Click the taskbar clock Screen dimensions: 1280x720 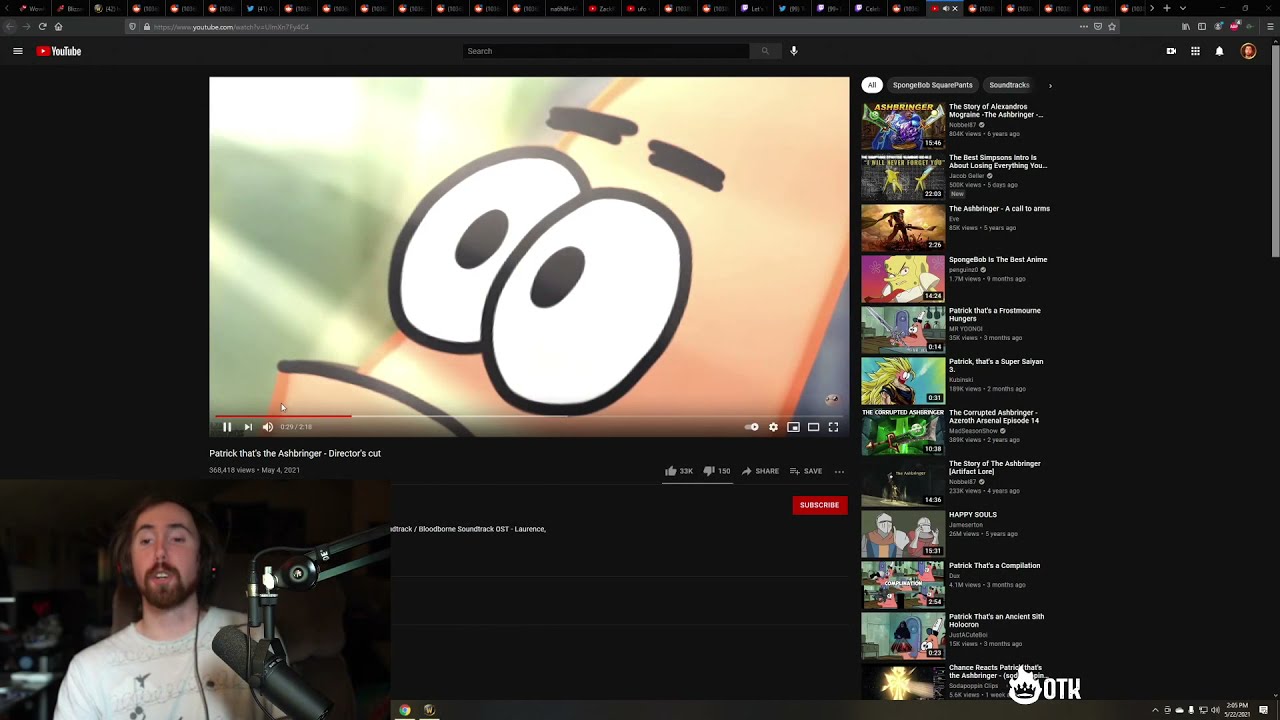pos(1238,710)
